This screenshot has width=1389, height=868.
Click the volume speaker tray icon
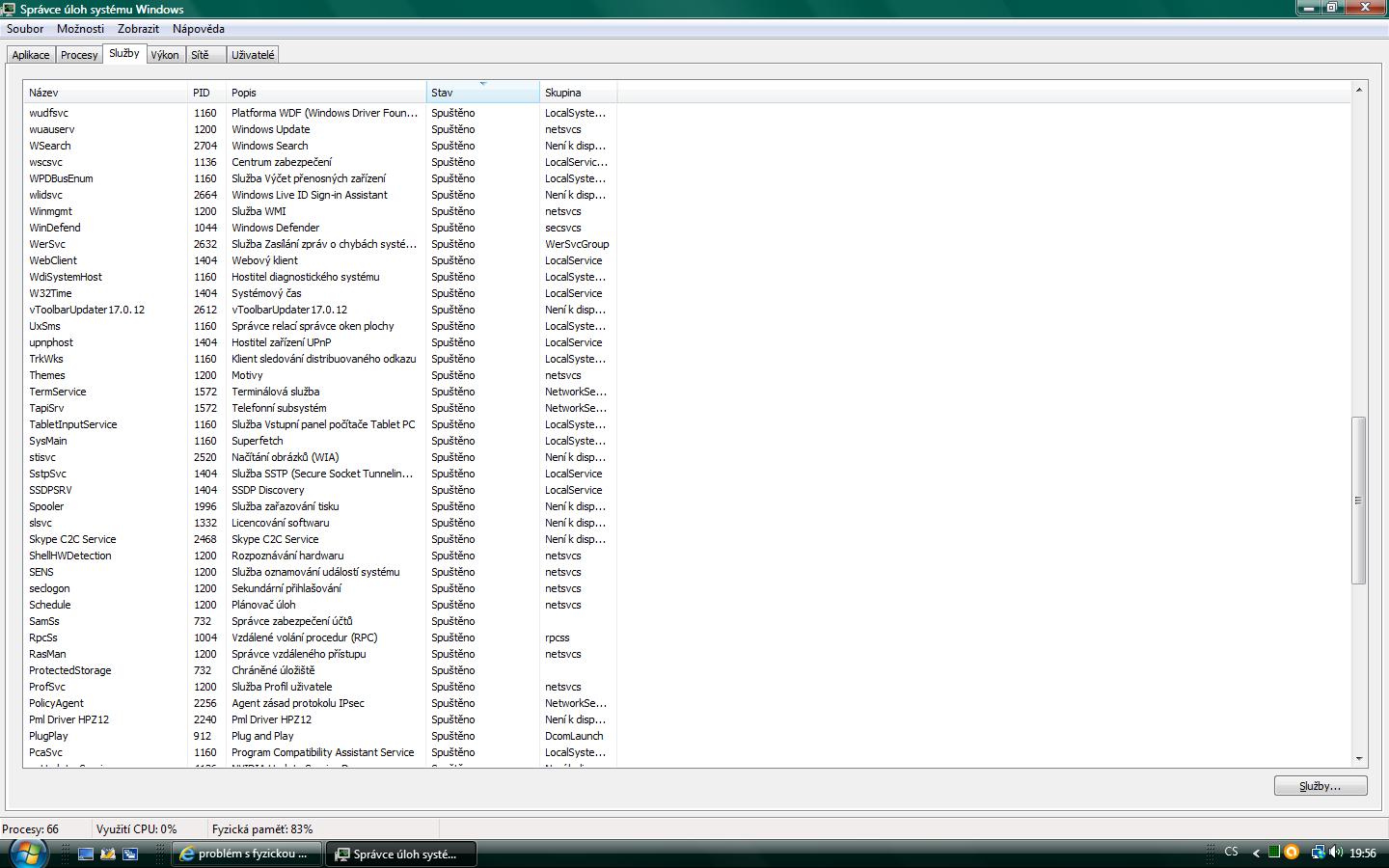(x=1336, y=853)
